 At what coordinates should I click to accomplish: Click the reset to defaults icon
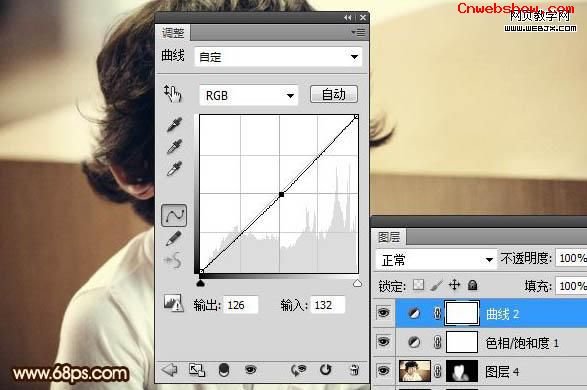pos(325,370)
